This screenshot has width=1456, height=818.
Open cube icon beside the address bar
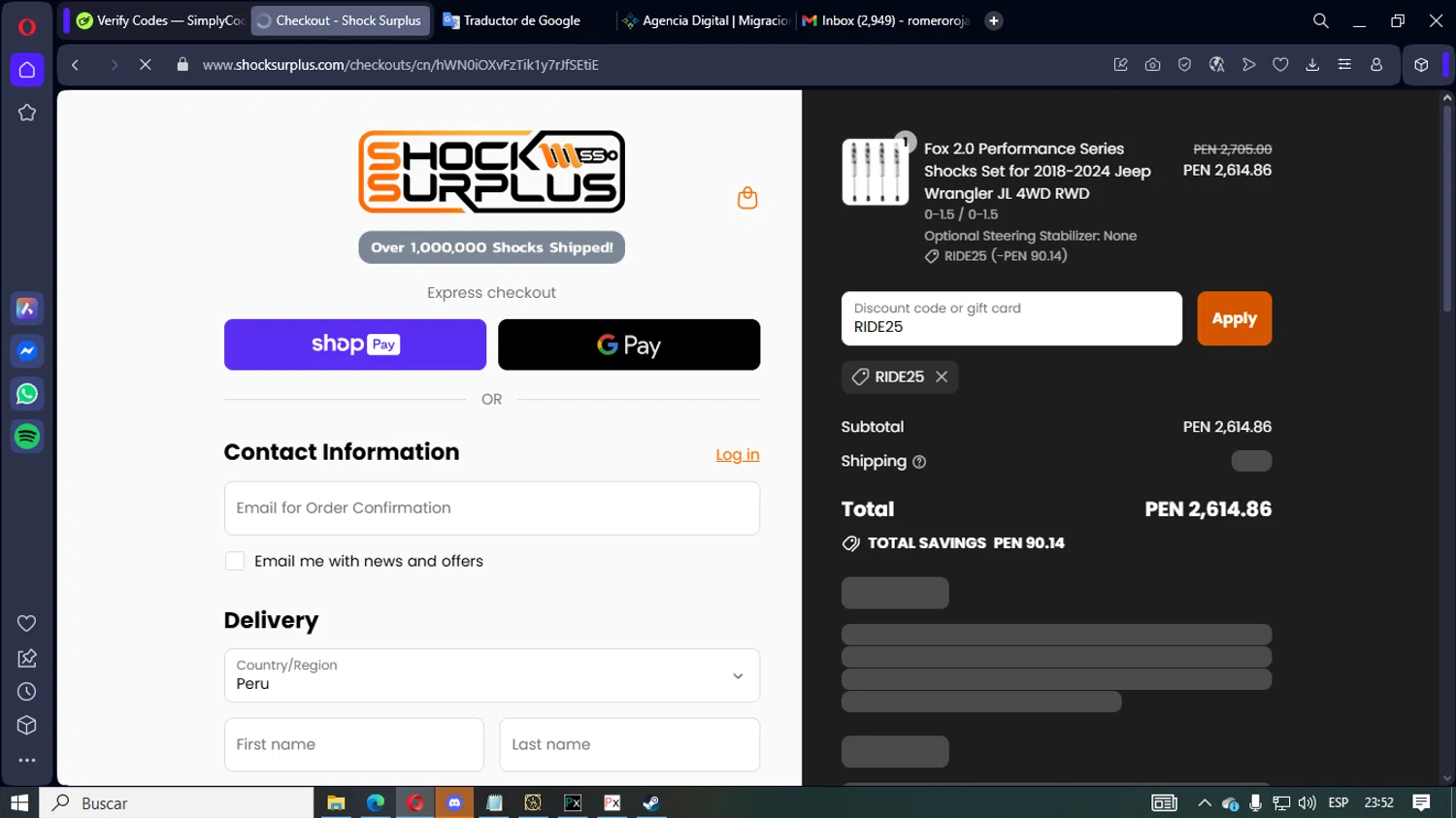pyautogui.click(x=1421, y=65)
